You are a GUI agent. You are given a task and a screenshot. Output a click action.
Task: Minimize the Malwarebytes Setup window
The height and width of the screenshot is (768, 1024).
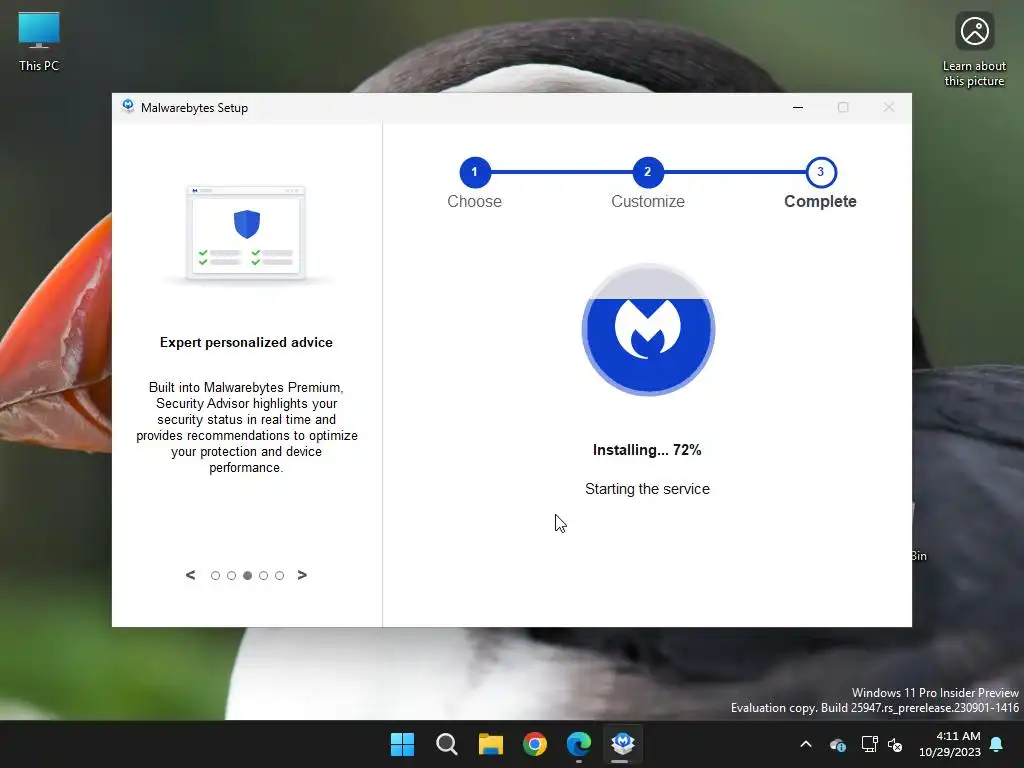point(798,107)
